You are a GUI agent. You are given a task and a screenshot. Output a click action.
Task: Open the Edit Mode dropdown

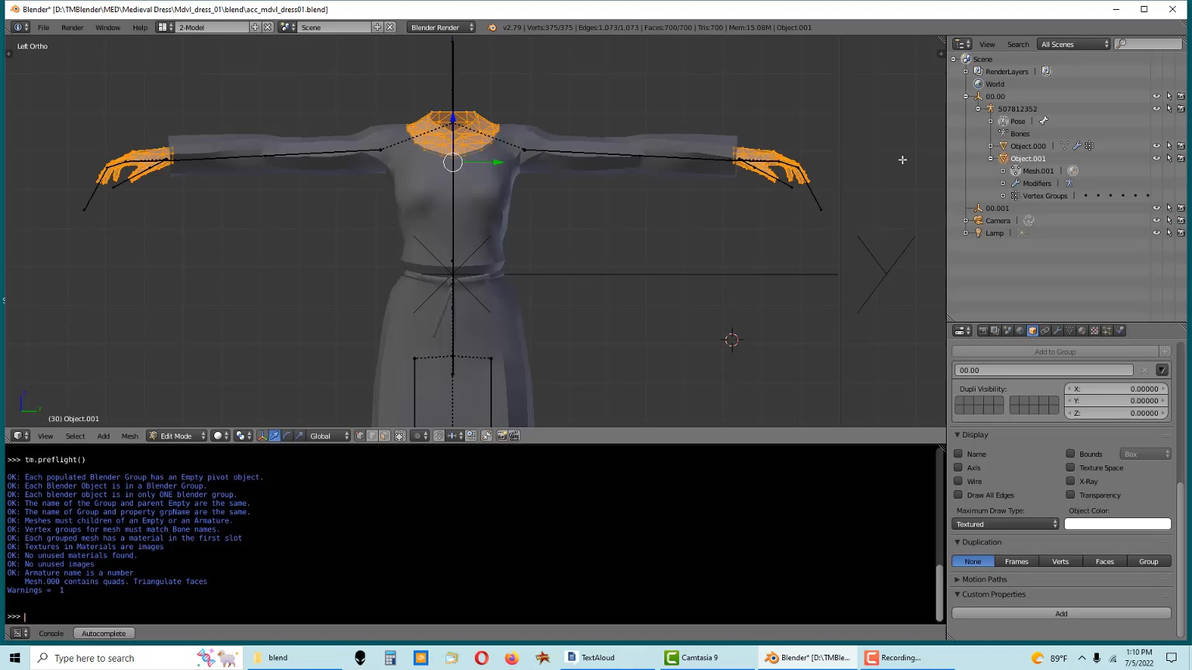point(174,435)
